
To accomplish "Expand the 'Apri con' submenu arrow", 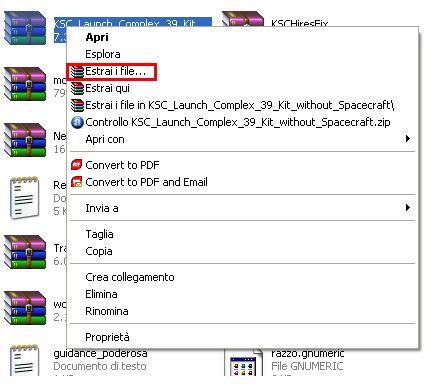I will click(x=407, y=139).
